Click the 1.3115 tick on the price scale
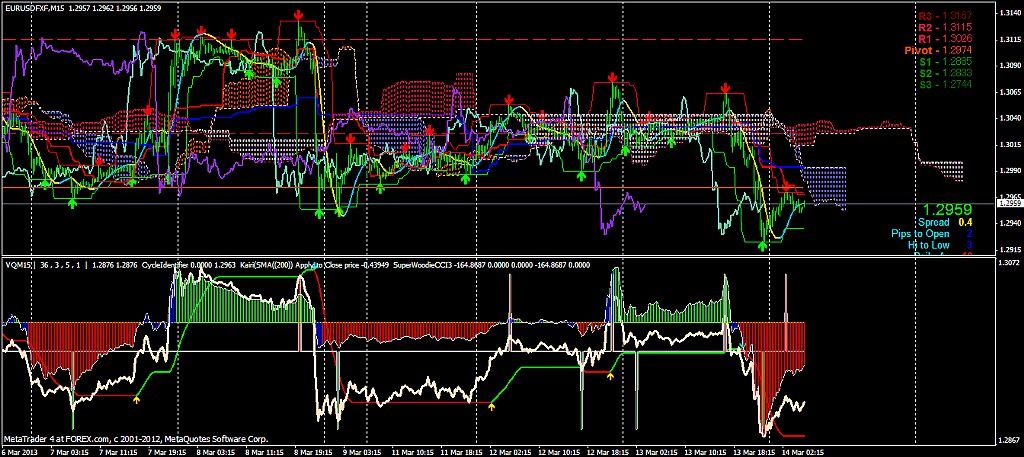Viewport: 1024px width, 457px height. click(1010, 39)
